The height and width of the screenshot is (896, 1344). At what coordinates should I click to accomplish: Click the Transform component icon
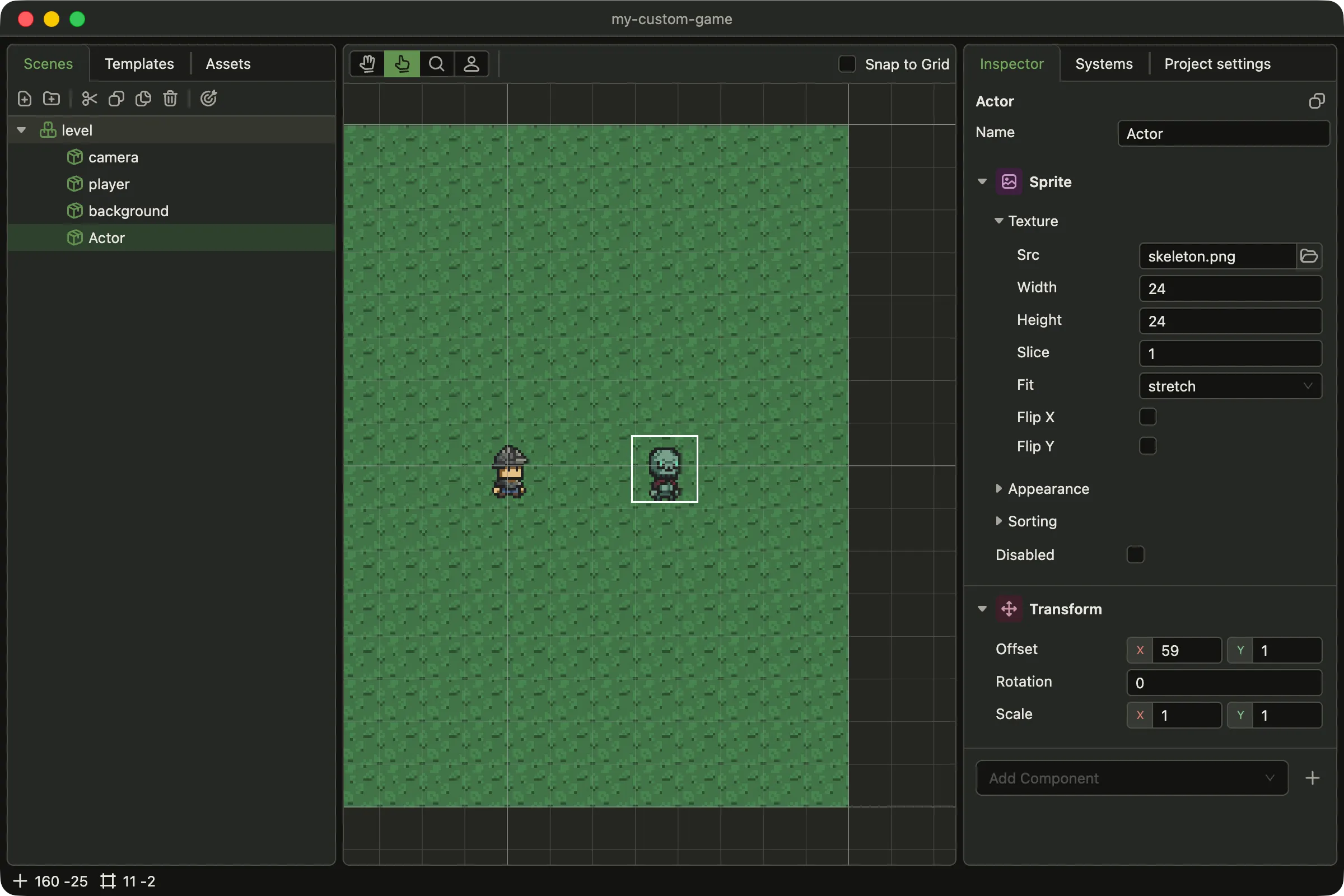click(x=1009, y=609)
